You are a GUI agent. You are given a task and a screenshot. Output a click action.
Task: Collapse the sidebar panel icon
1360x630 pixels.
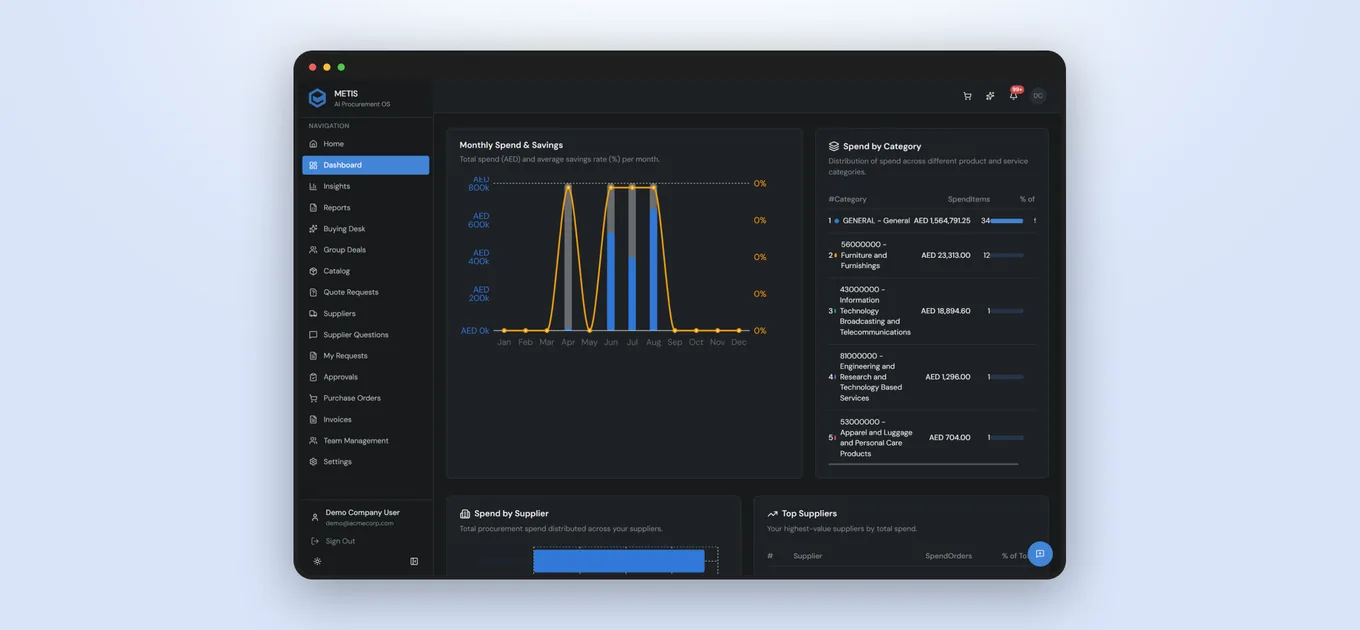(x=414, y=561)
